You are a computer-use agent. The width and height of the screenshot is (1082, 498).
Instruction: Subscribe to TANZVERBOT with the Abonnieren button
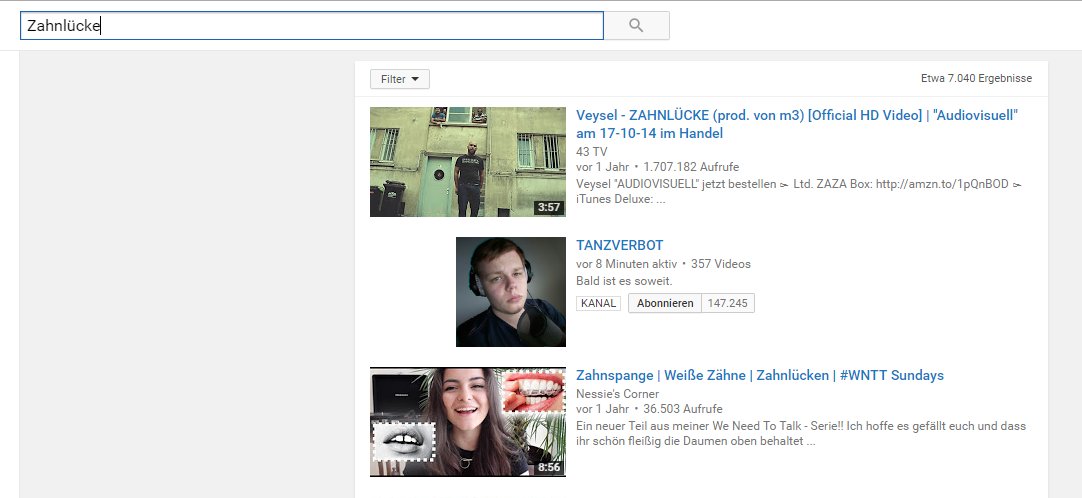pos(665,303)
